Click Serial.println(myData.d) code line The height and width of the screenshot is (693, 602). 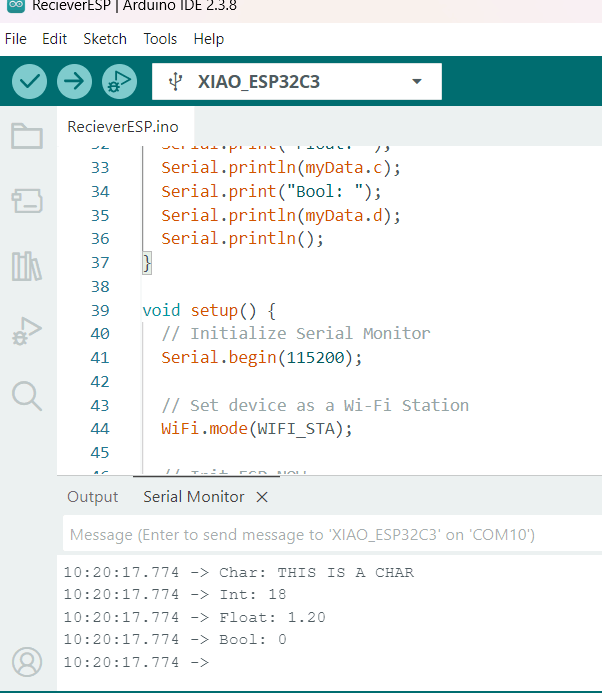click(x=281, y=216)
